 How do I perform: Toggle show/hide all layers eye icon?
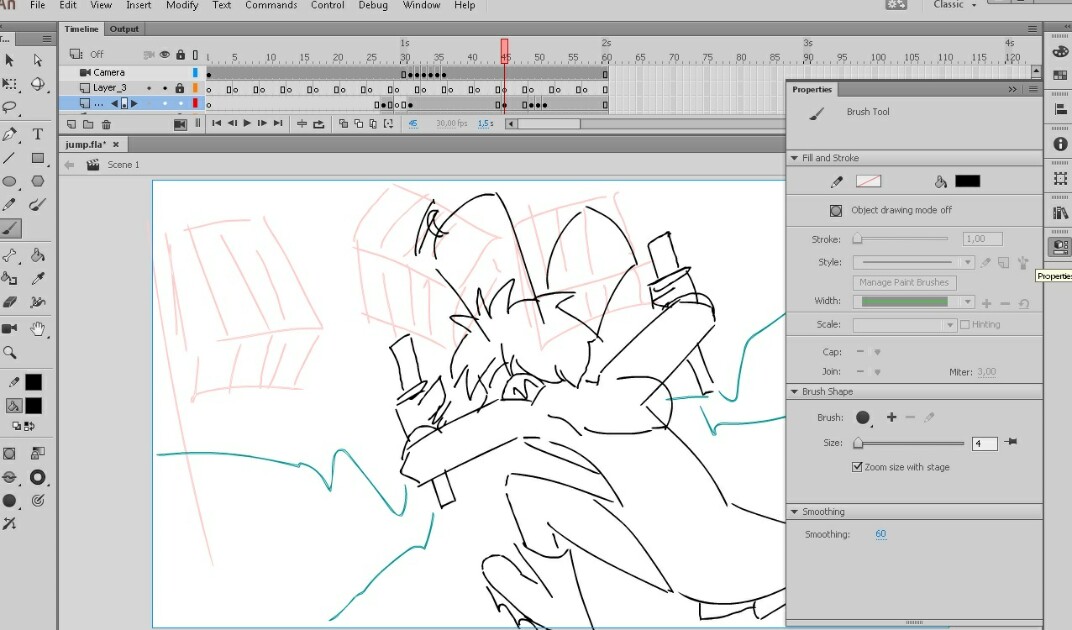pyautogui.click(x=165, y=55)
